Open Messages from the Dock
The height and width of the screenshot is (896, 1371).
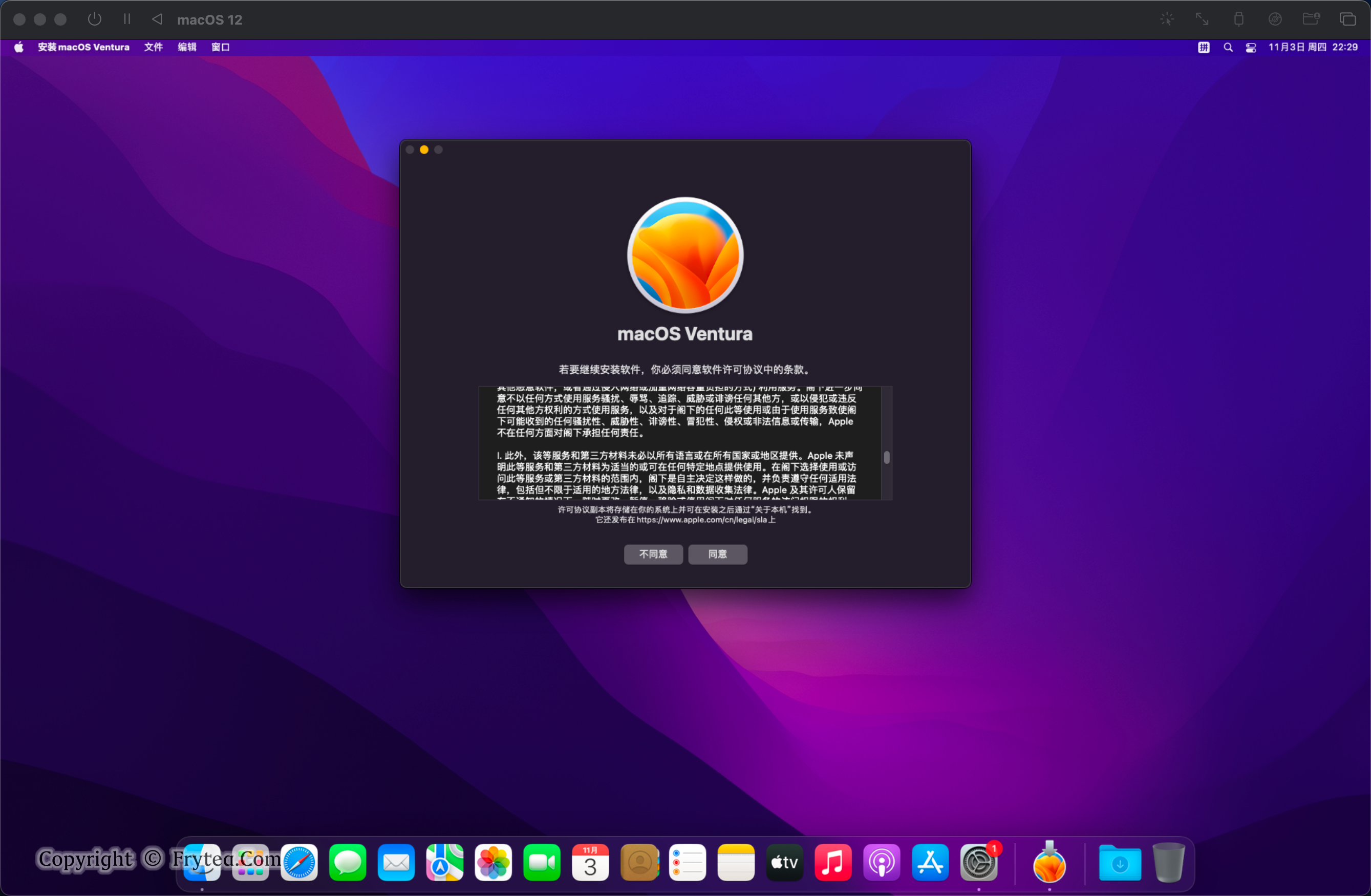pyautogui.click(x=348, y=863)
